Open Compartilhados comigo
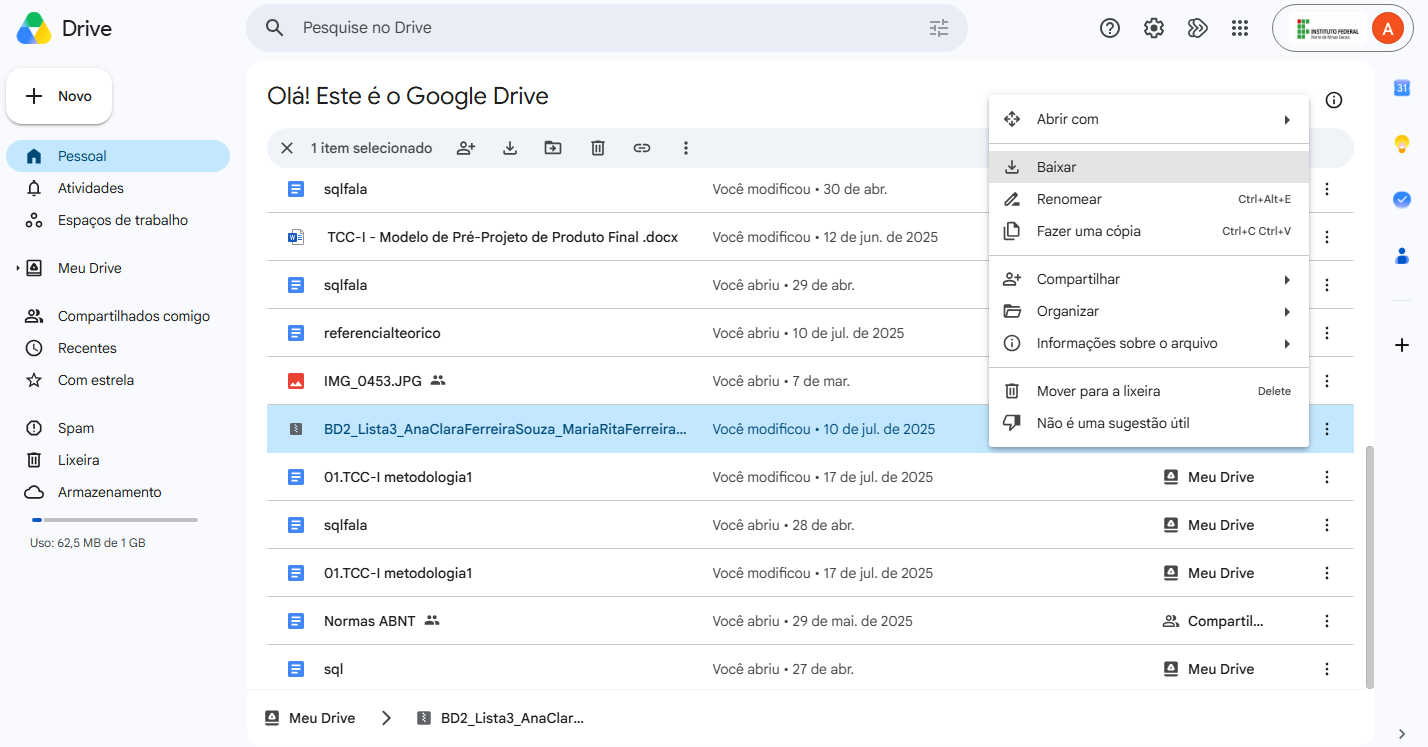This screenshot has width=1428, height=747. click(118, 316)
